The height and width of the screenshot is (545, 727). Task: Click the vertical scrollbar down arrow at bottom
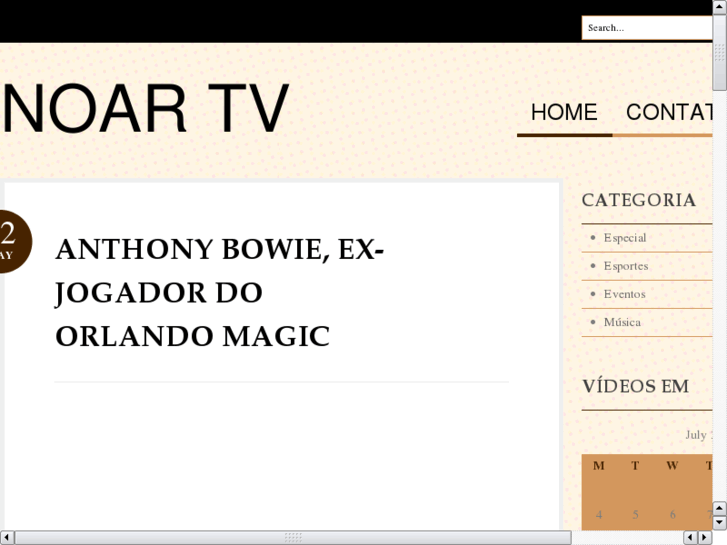point(720,522)
